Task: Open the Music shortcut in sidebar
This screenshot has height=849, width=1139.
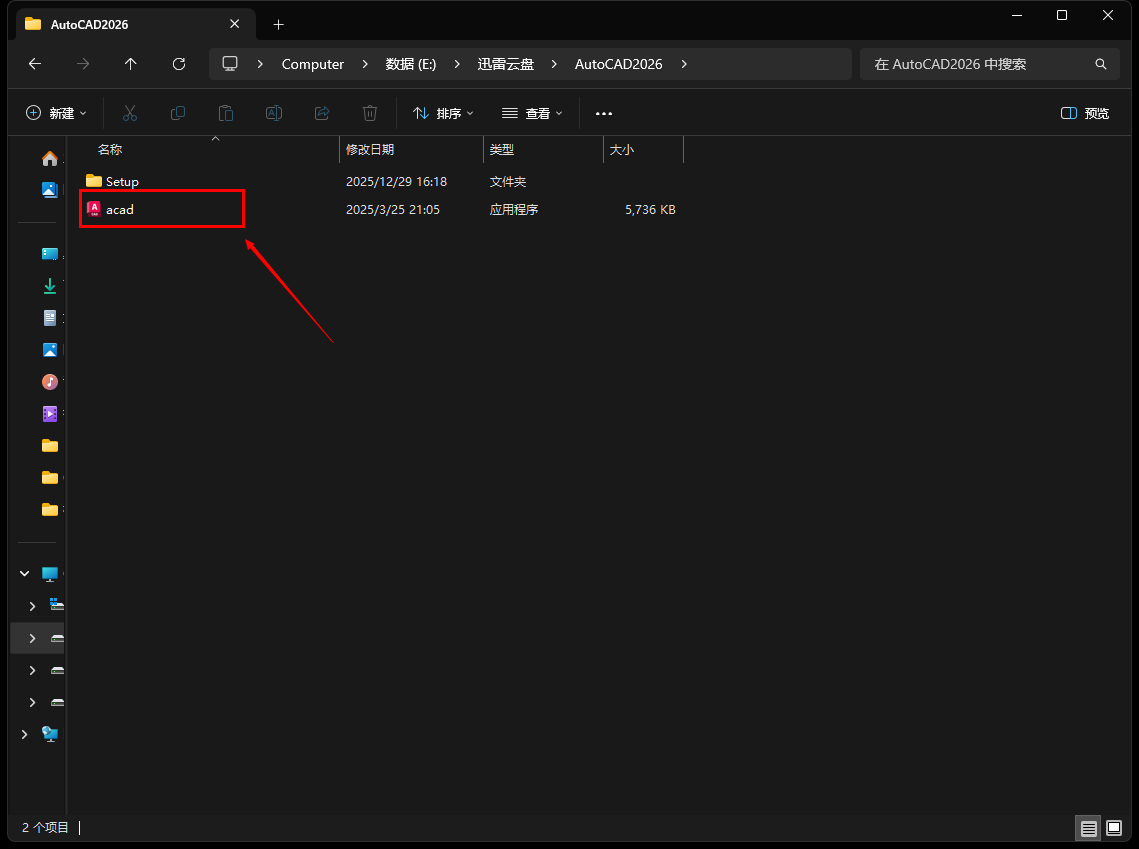Action: [x=49, y=381]
